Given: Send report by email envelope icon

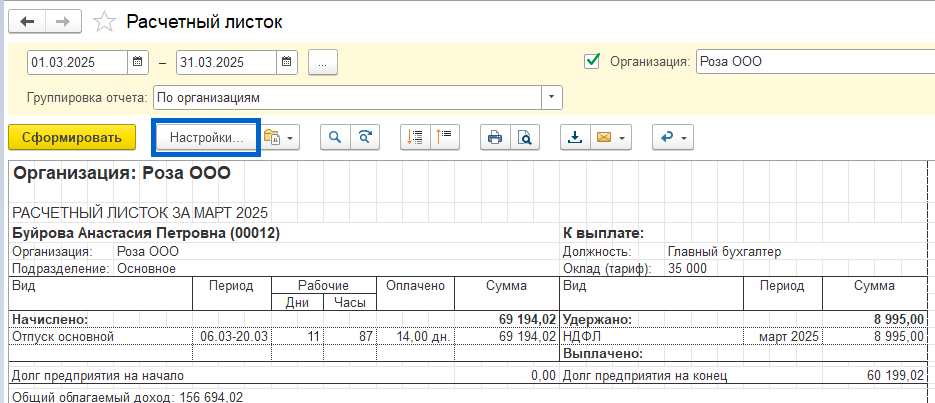Looking at the screenshot, I should [604, 138].
